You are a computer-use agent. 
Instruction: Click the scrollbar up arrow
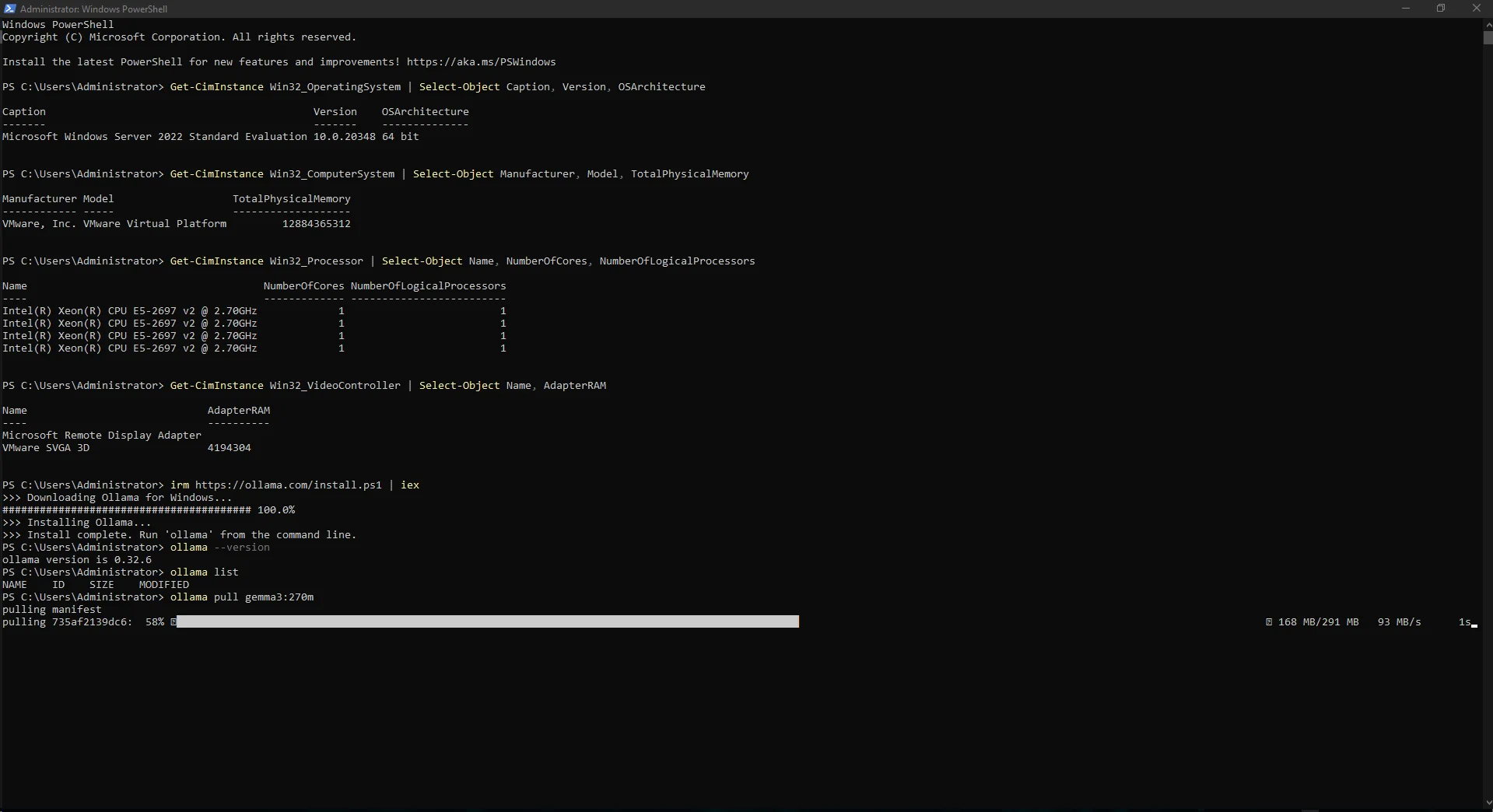(x=1488, y=24)
